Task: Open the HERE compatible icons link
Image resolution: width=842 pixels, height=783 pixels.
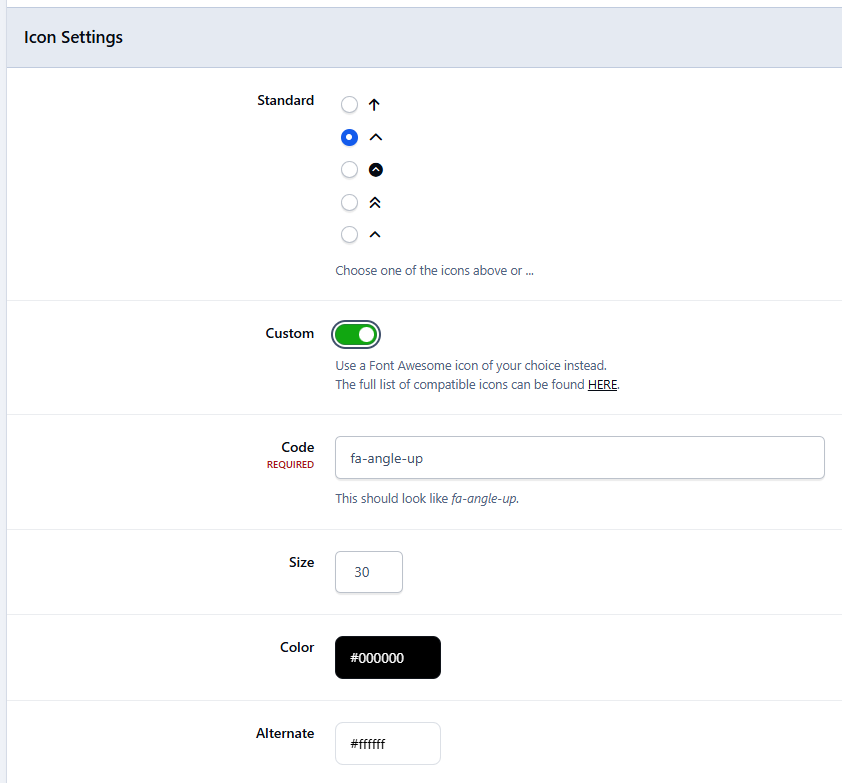Action: 602,385
